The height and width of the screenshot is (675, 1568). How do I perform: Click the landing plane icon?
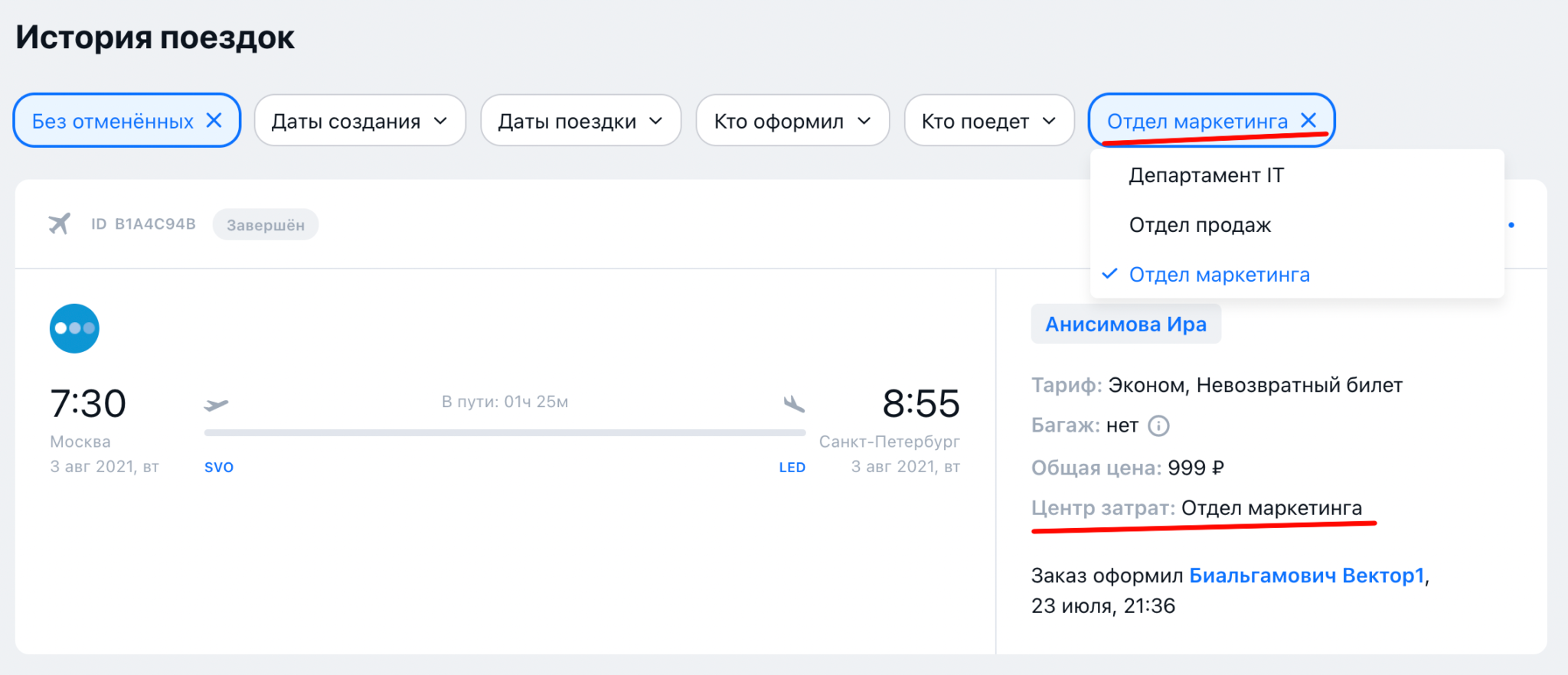[x=794, y=403]
